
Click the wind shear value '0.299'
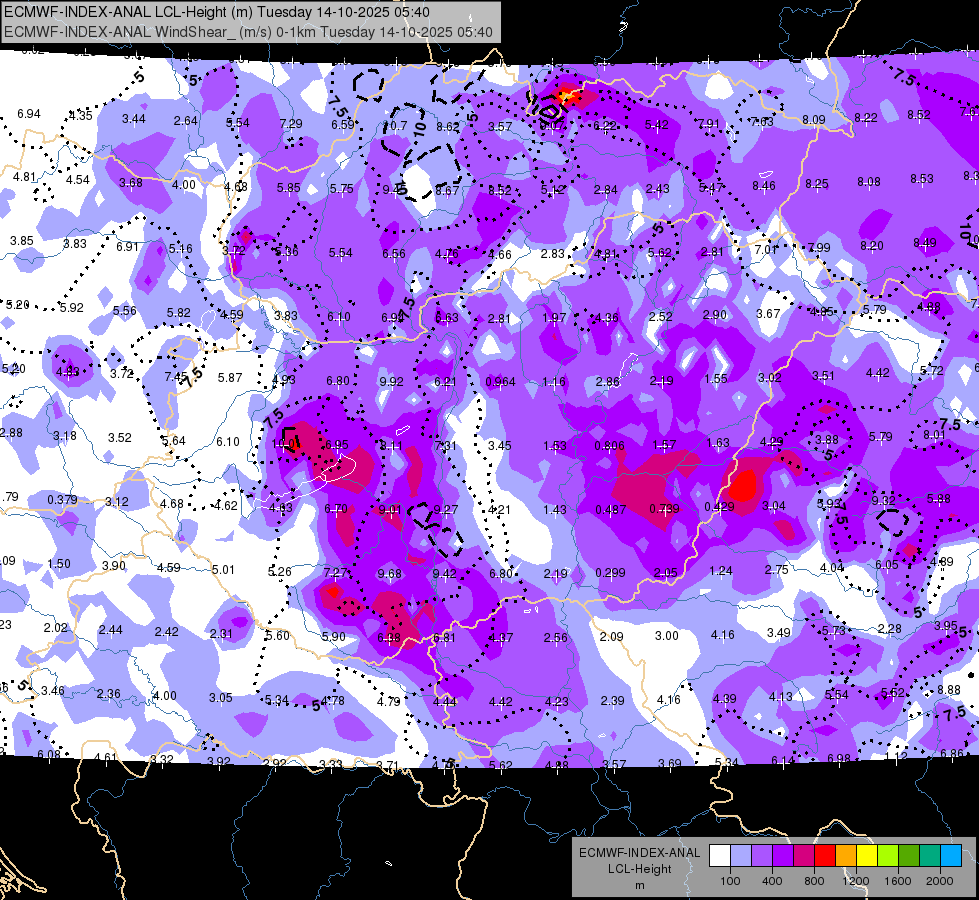click(x=611, y=573)
